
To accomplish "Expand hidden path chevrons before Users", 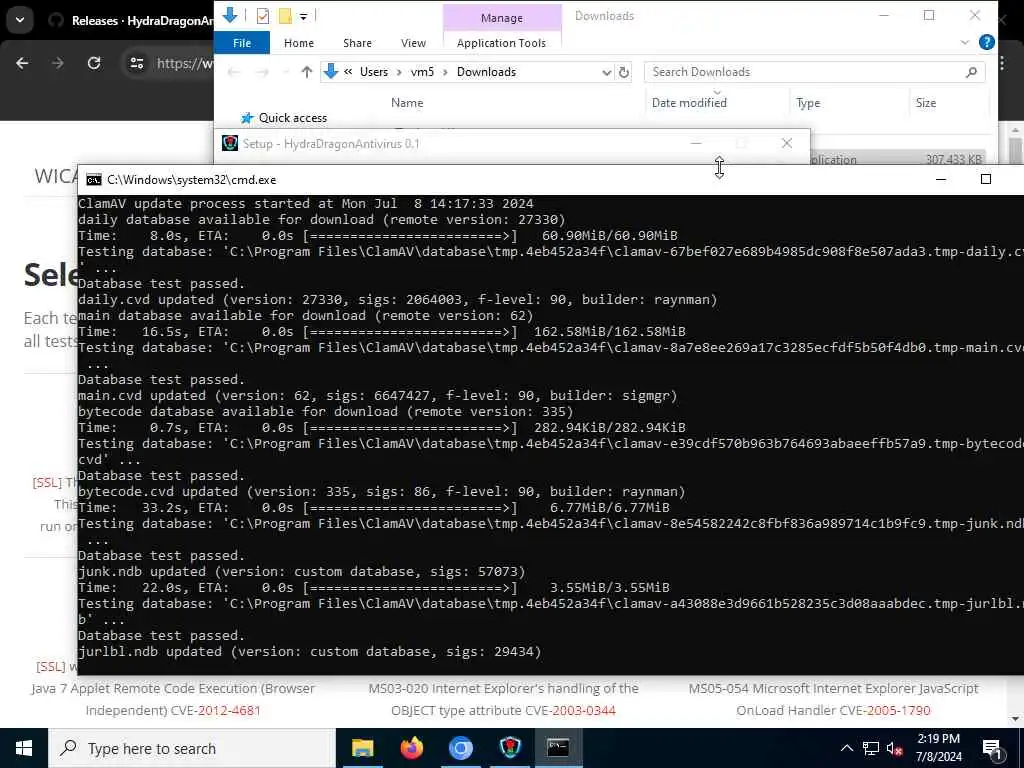I will point(348,72).
